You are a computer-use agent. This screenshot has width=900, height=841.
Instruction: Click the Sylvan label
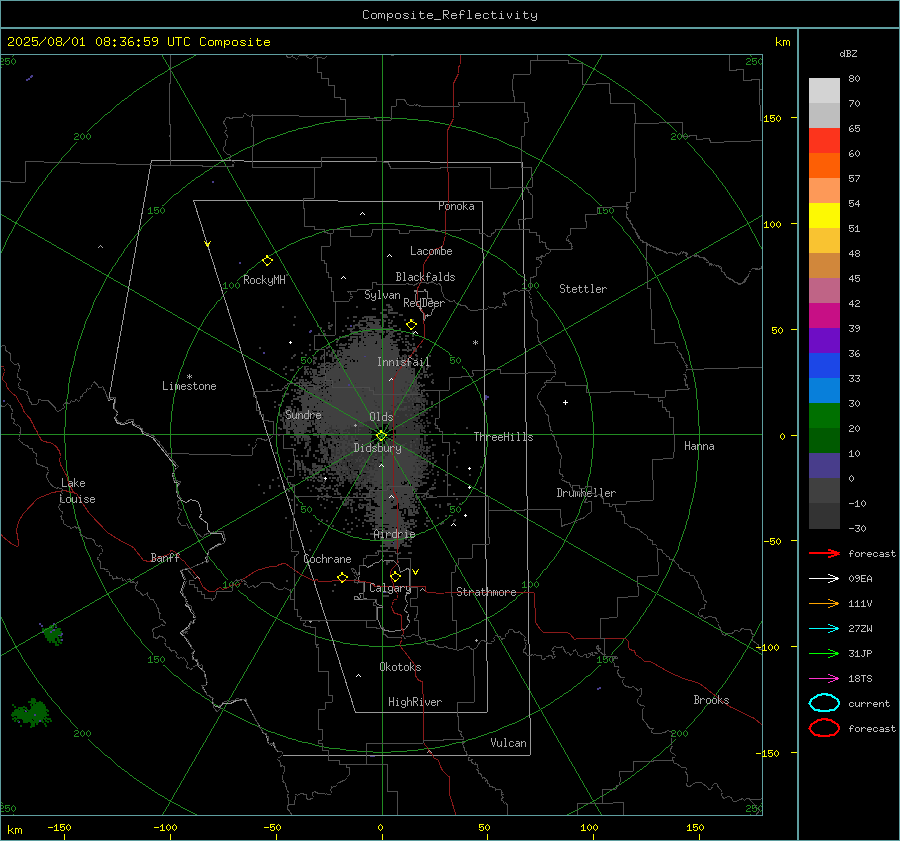click(382, 295)
